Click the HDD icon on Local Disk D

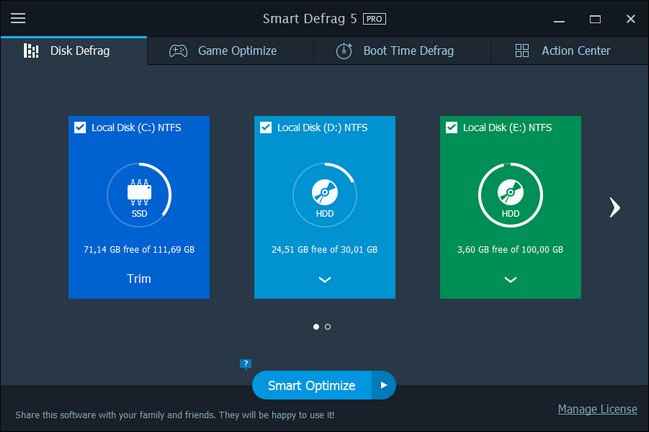[x=324, y=195]
